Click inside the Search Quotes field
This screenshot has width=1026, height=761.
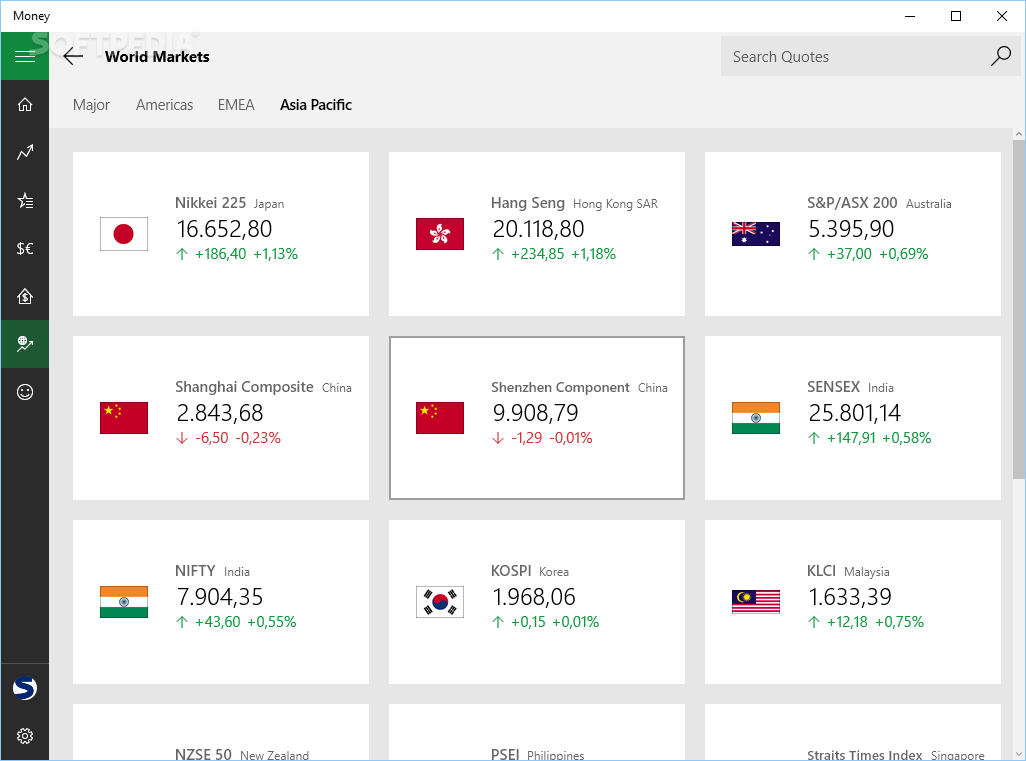[x=850, y=56]
